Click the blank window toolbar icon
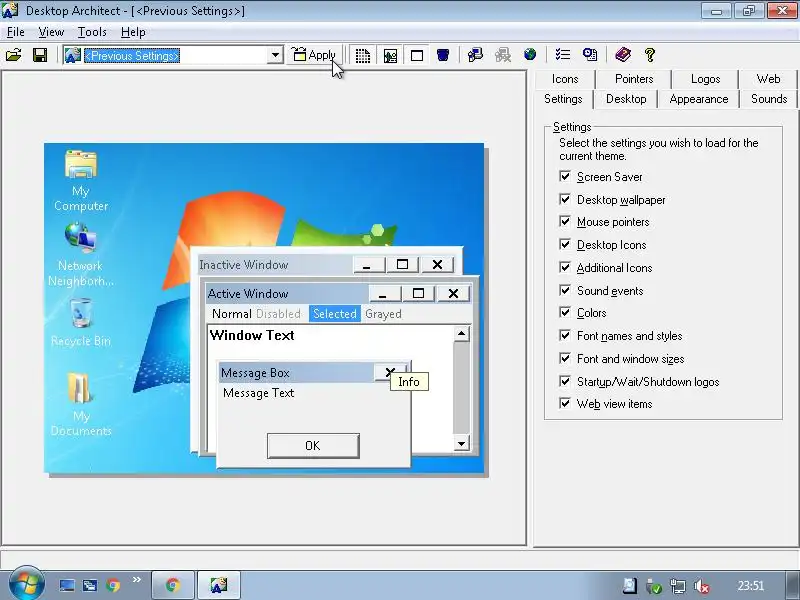800x600 pixels. [417, 55]
